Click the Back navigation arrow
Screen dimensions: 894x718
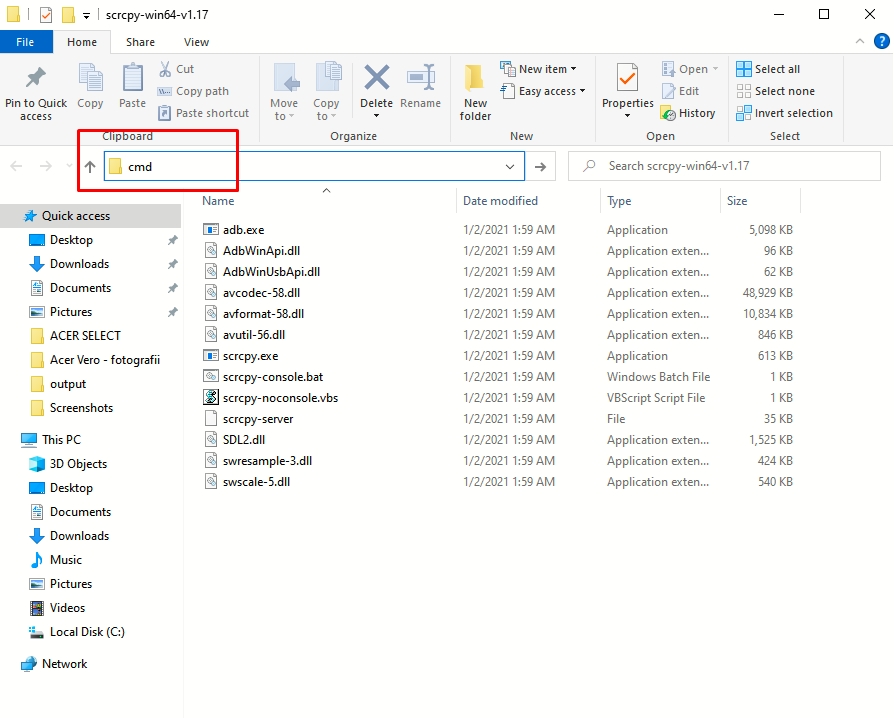(x=17, y=167)
